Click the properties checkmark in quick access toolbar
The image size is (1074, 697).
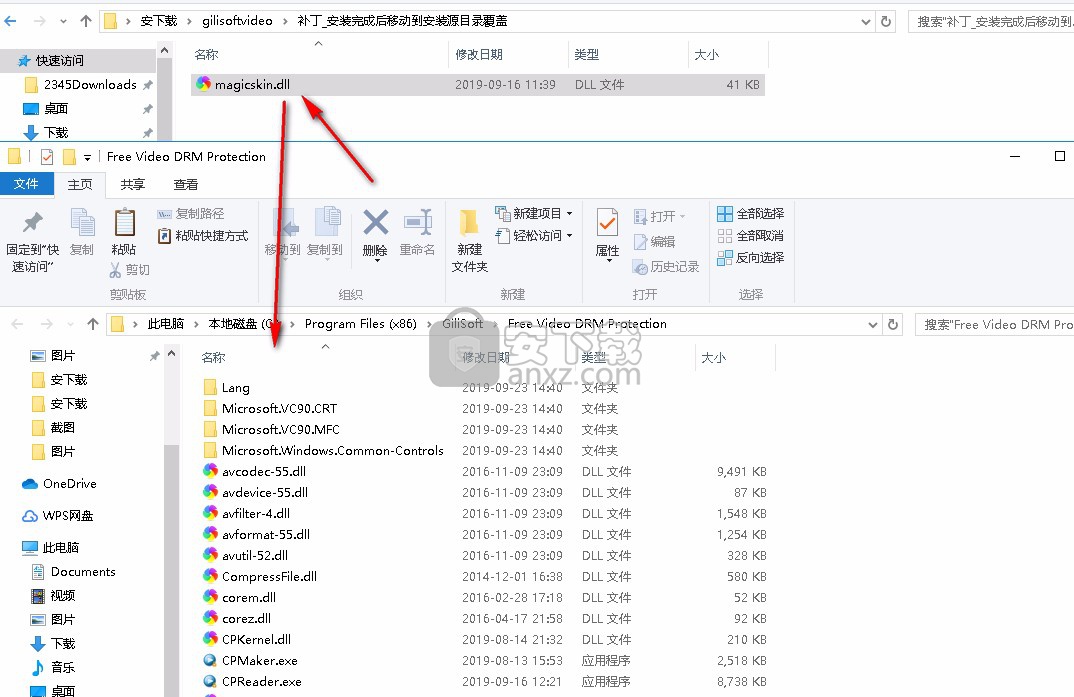click(x=47, y=157)
